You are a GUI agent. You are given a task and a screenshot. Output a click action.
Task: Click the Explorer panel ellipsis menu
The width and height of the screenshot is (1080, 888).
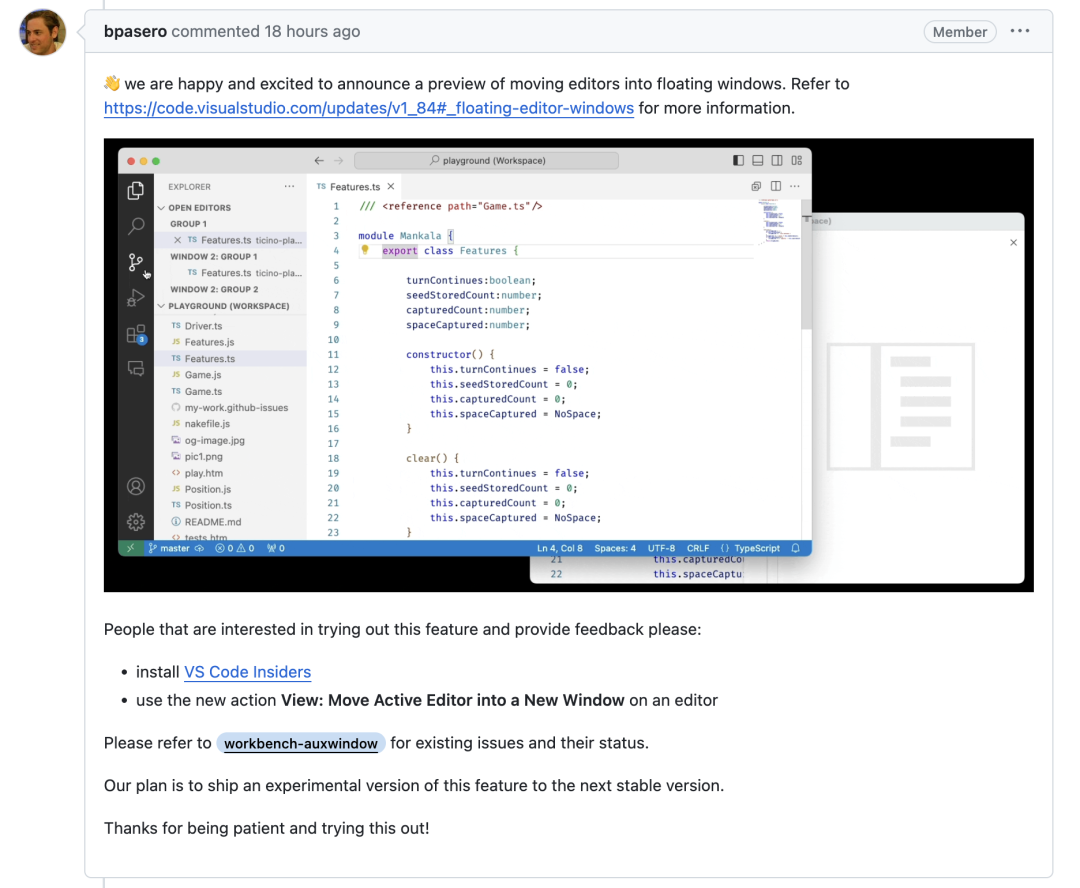(289, 187)
